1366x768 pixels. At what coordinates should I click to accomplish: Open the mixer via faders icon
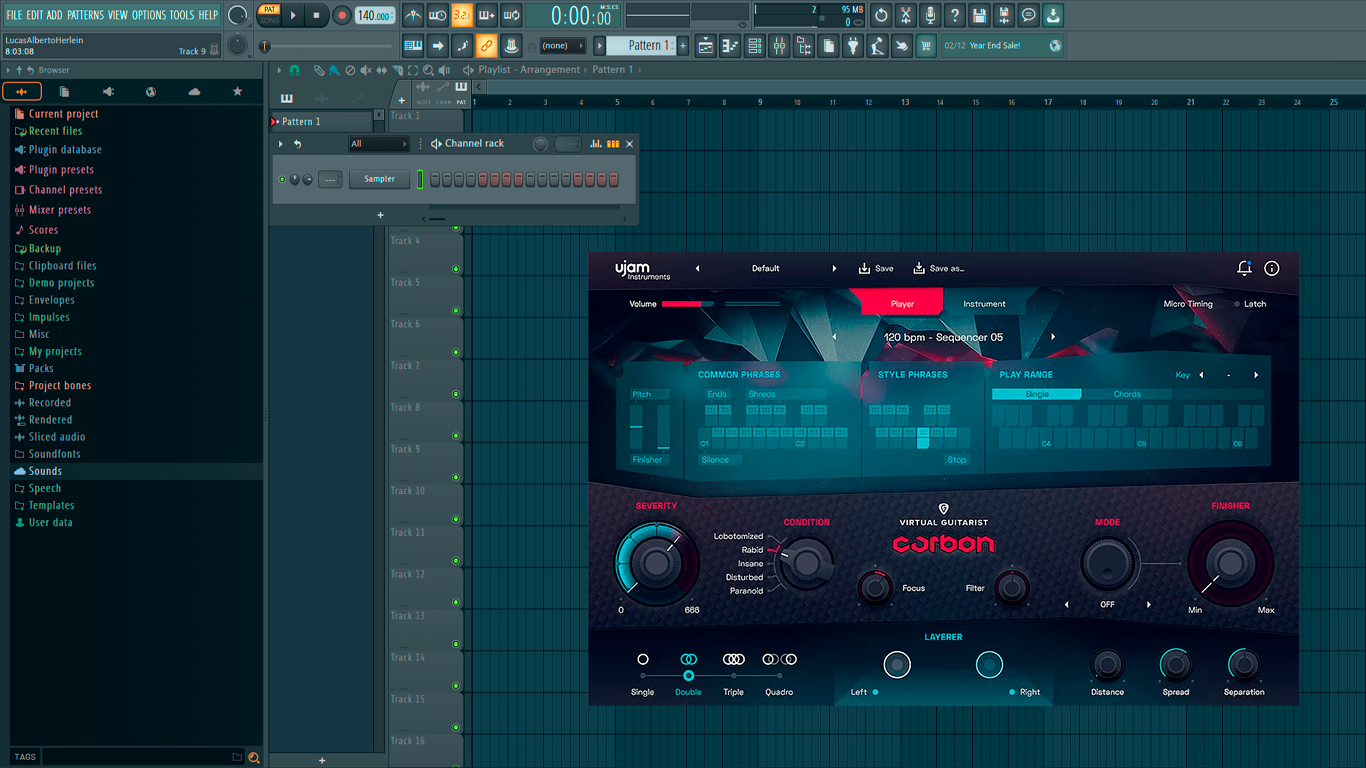pos(779,45)
